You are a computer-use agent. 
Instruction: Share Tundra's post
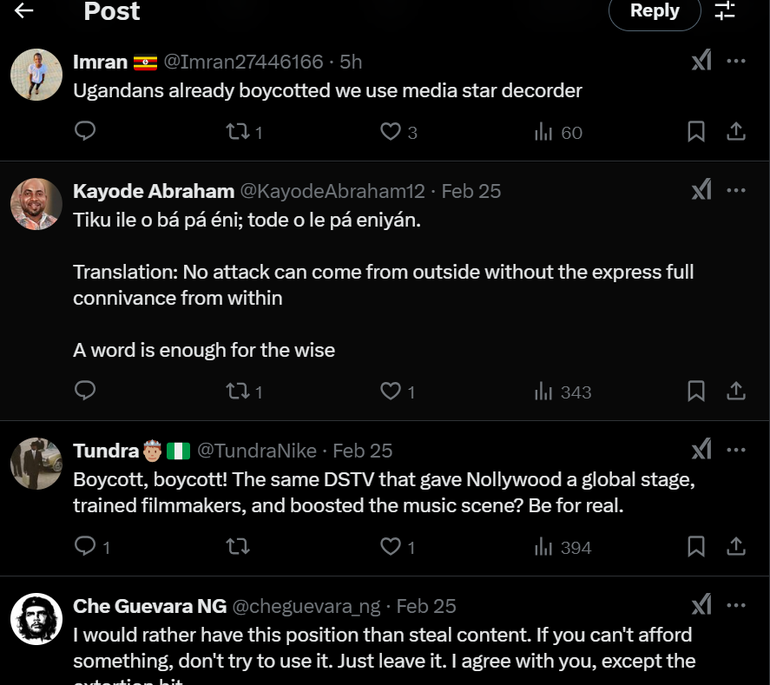(x=735, y=546)
